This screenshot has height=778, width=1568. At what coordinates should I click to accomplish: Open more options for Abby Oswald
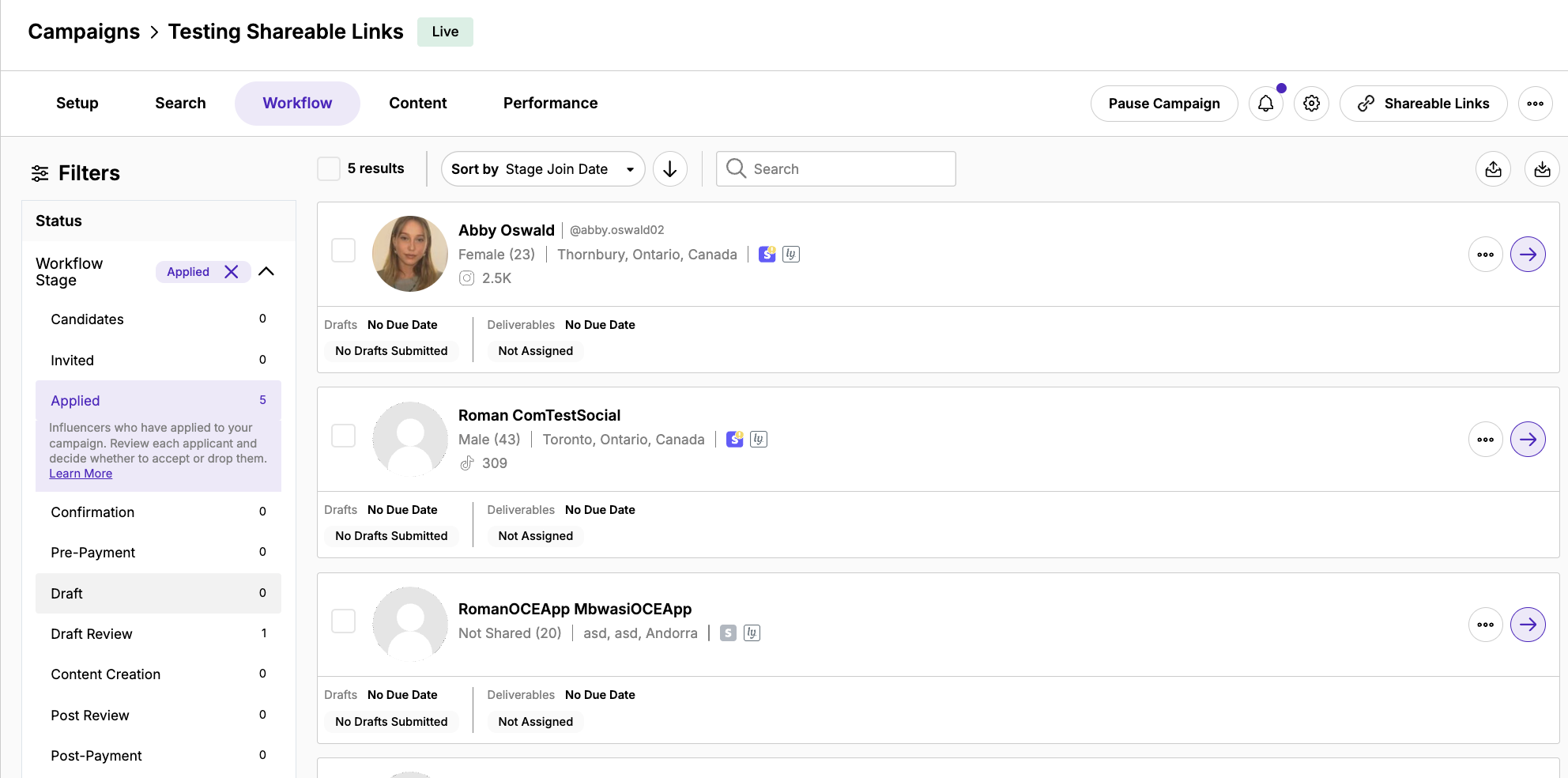point(1485,255)
